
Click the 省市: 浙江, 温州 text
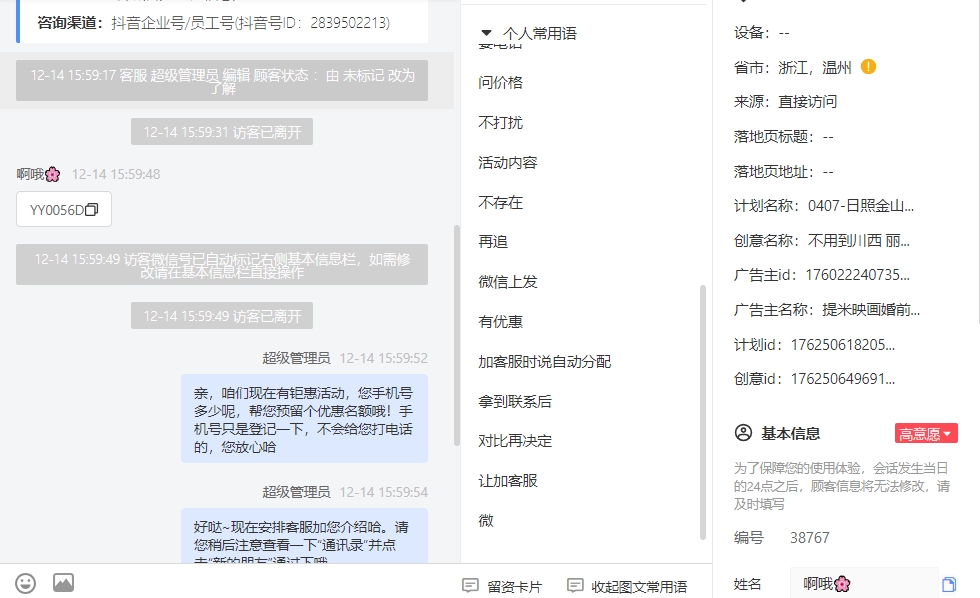[792, 67]
